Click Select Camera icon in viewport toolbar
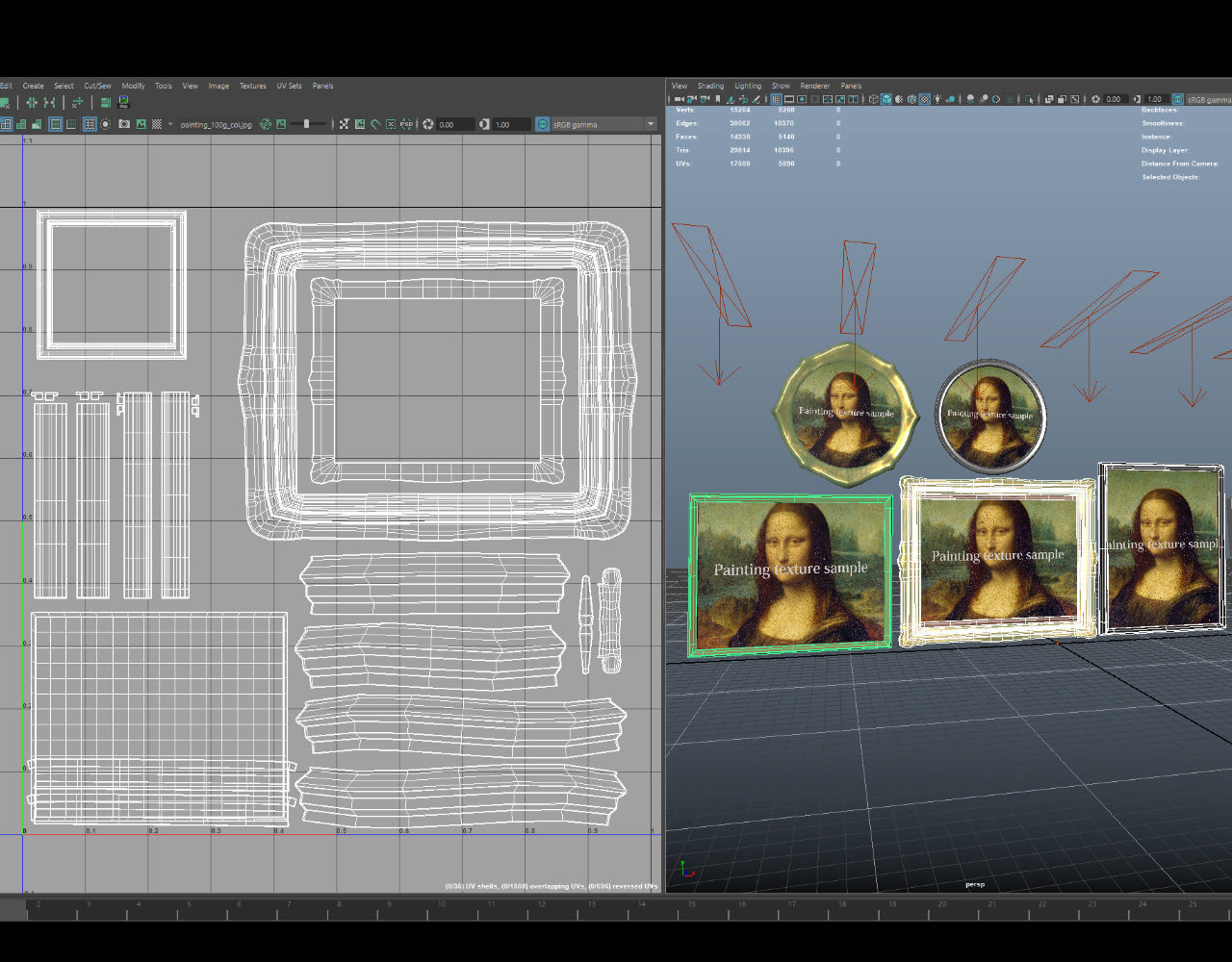 (x=679, y=99)
